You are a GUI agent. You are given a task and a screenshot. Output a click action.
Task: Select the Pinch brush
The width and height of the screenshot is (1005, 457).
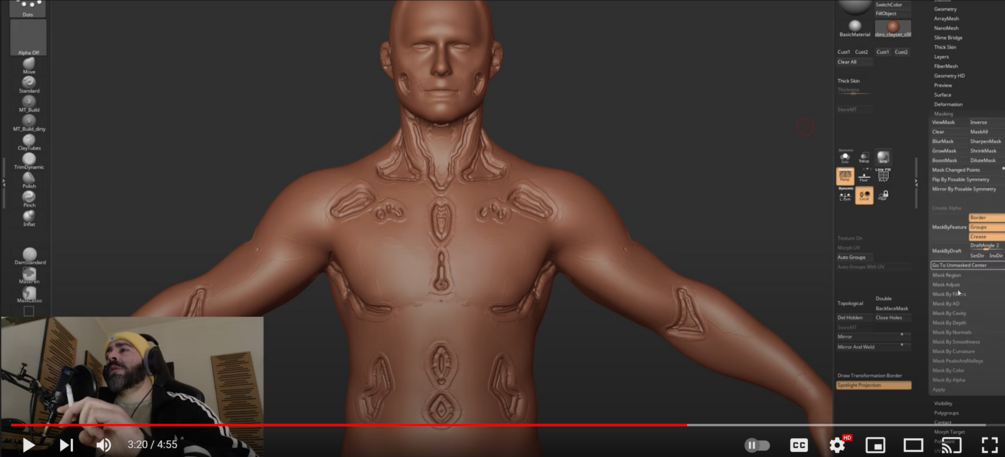click(29, 199)
